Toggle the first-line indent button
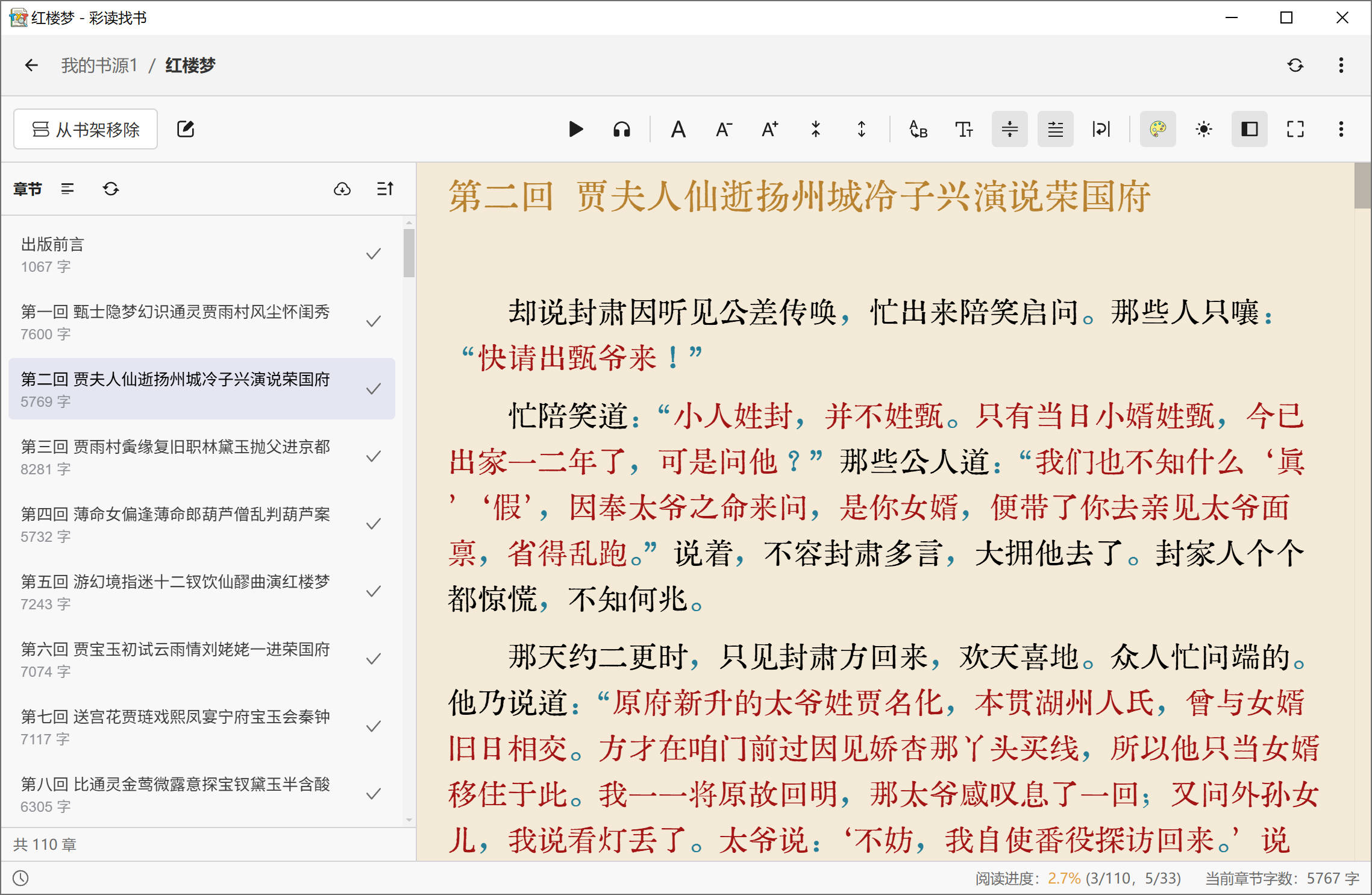 pos(1055,129)
